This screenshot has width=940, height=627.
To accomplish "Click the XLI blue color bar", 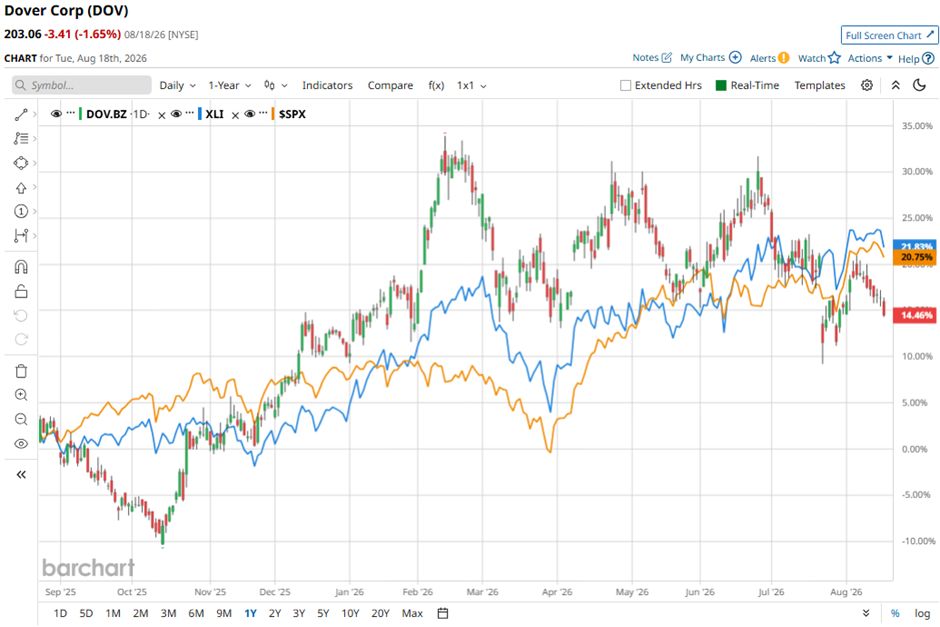I will pos(200,114).
